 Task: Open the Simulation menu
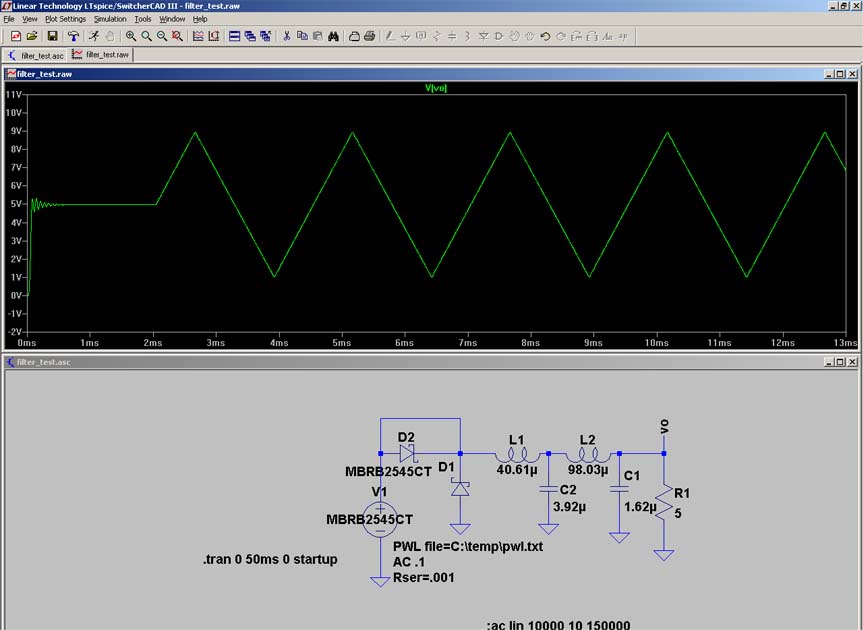[x=110, y=19]
